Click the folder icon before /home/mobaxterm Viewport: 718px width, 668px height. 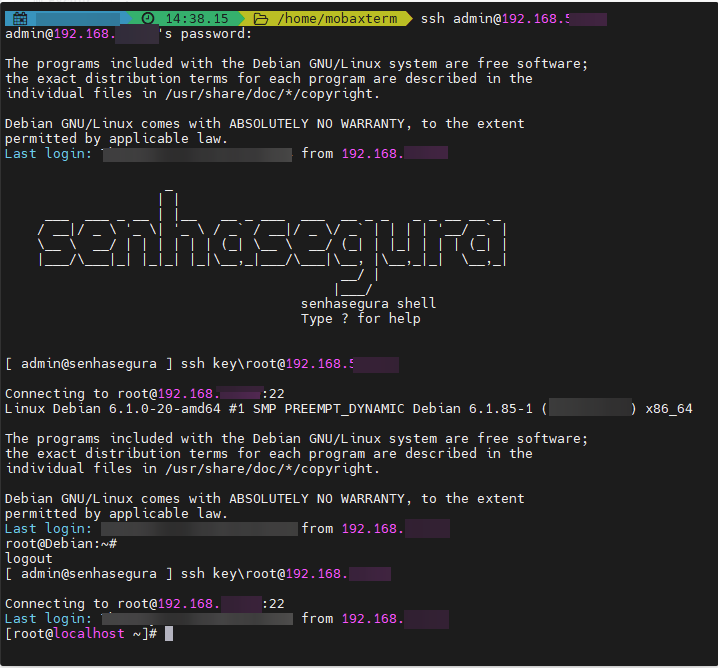[x=261, y=19]
